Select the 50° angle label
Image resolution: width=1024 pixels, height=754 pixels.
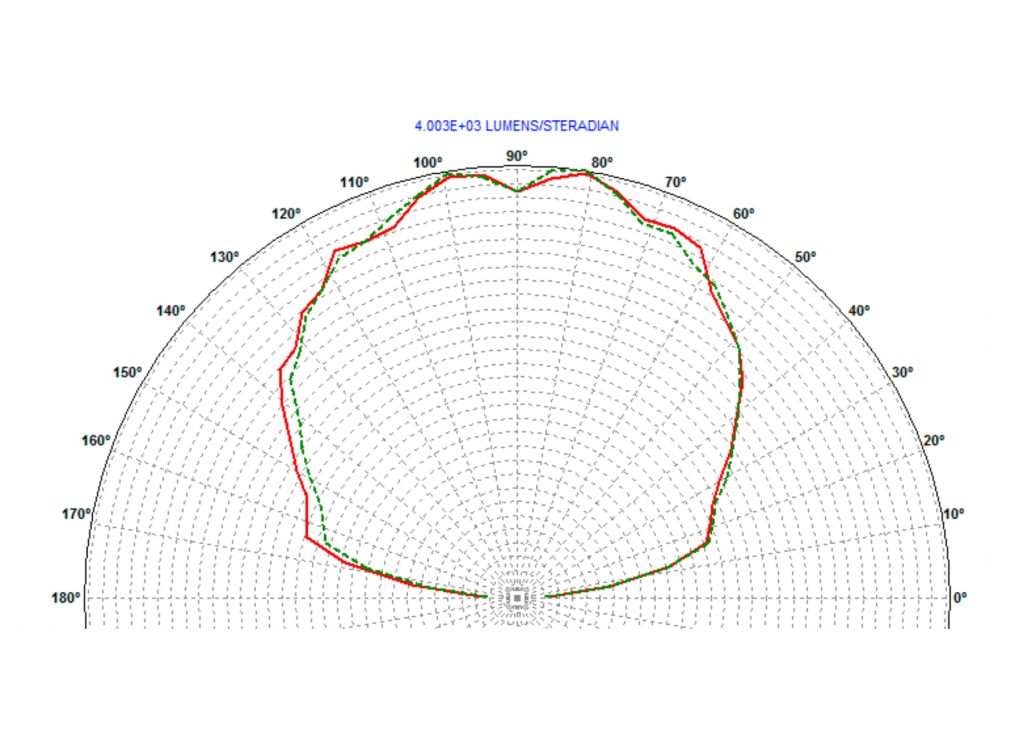pos(805,257)
